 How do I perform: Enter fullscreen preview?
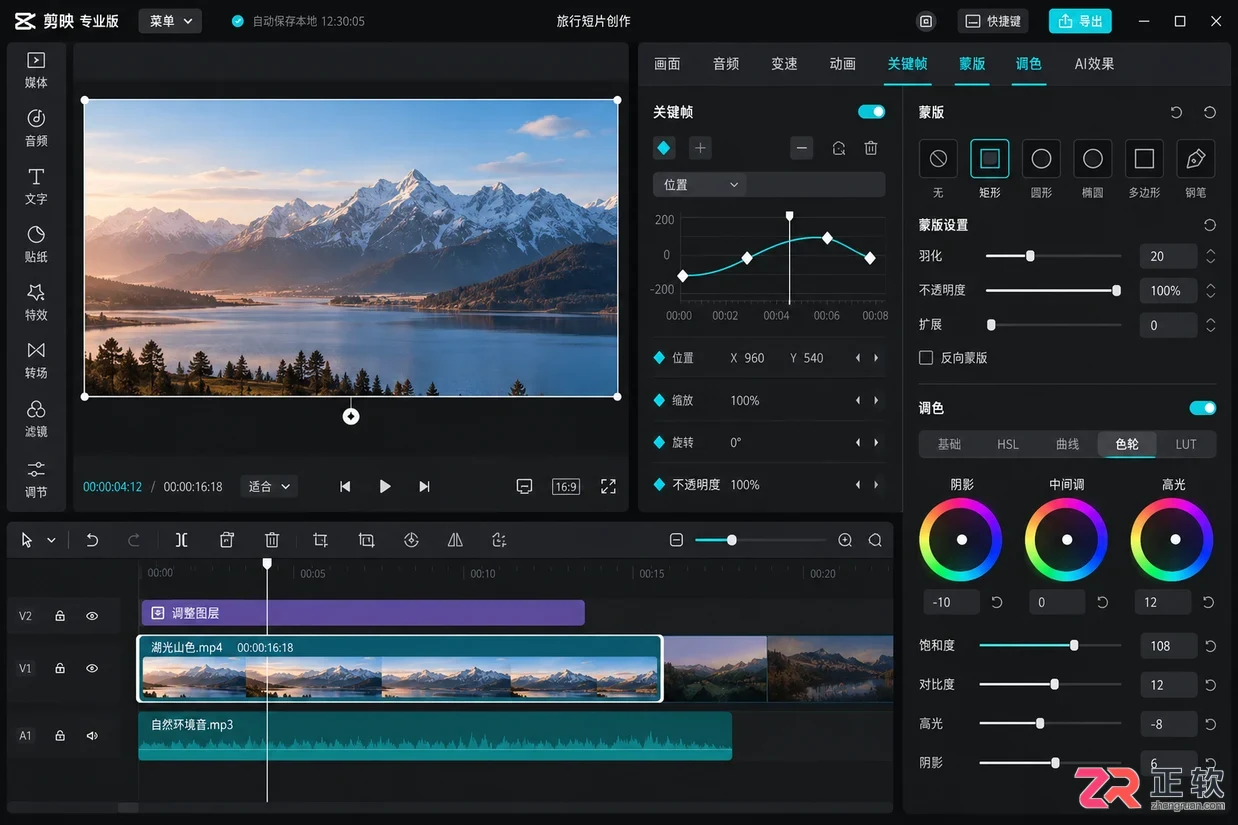608,486
